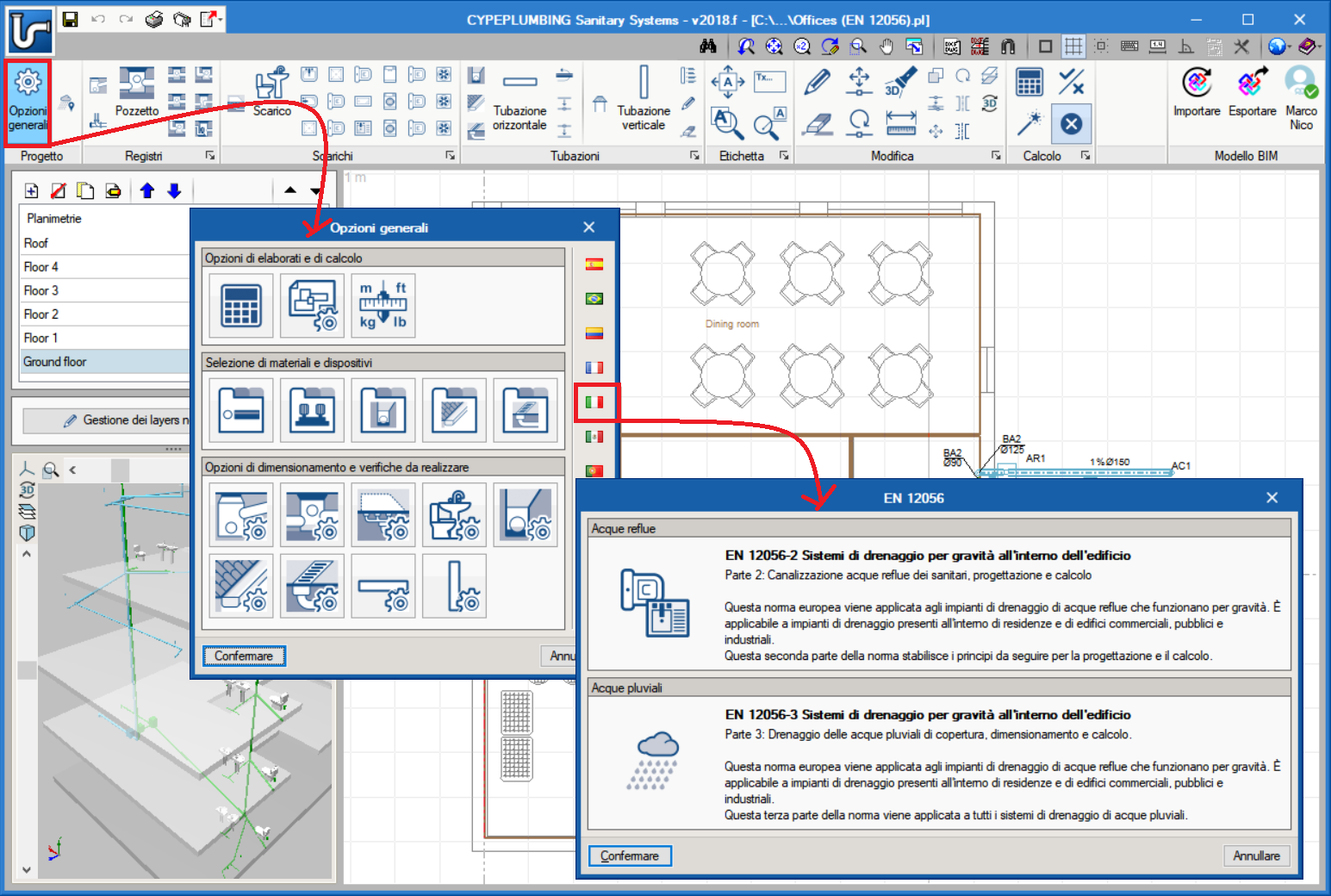Toggle the keyboard input icon

(x=1129, y=47)
